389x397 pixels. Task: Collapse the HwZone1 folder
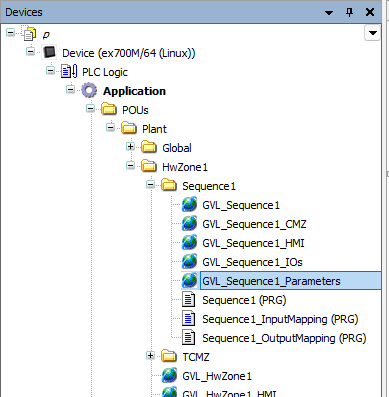[131, 165]
